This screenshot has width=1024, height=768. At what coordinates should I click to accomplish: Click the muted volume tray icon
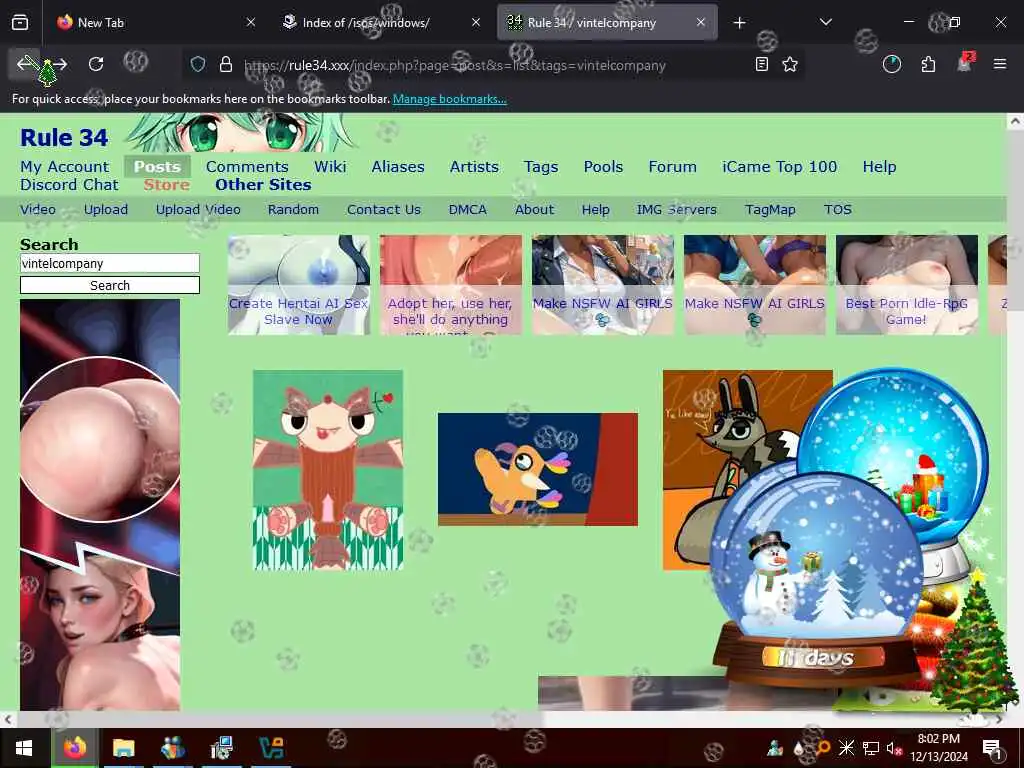[893, 748]
